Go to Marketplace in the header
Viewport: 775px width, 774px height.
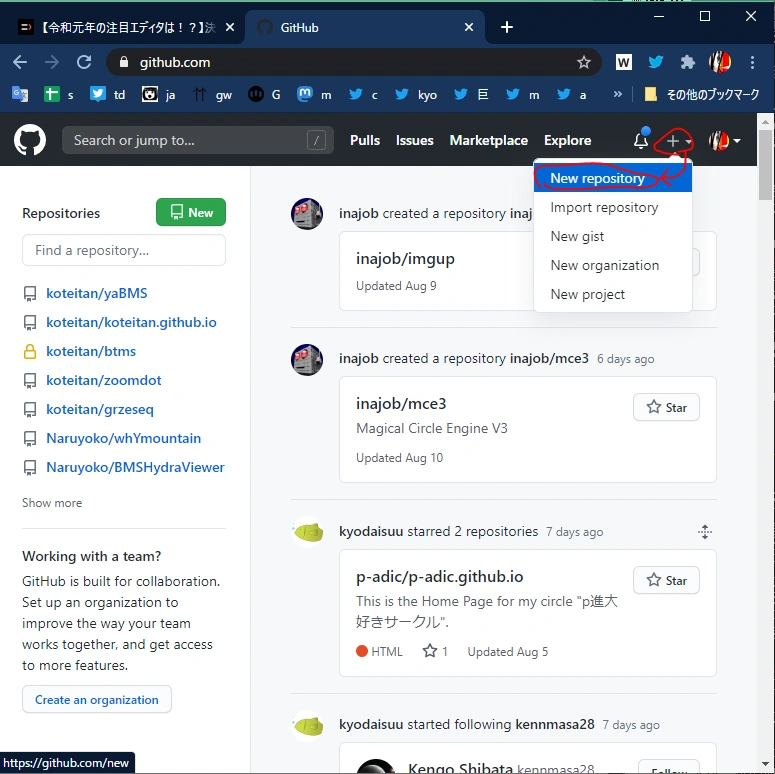pos(488,140)
